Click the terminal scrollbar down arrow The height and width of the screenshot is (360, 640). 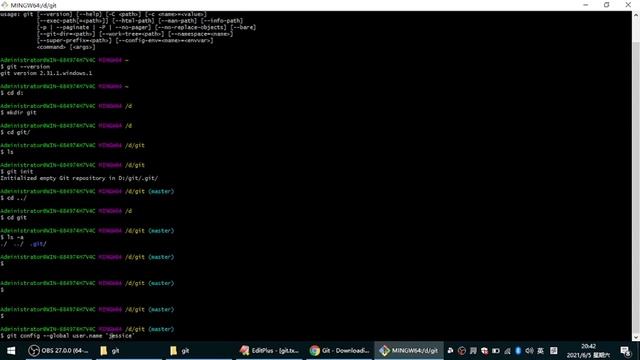pos(636,337)
